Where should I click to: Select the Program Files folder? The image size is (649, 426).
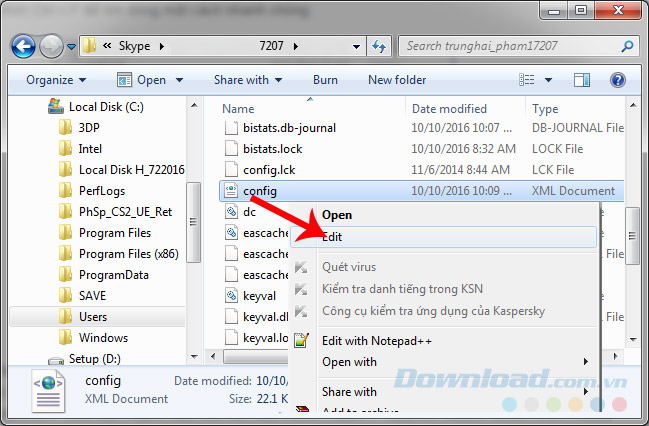[115, 233]
